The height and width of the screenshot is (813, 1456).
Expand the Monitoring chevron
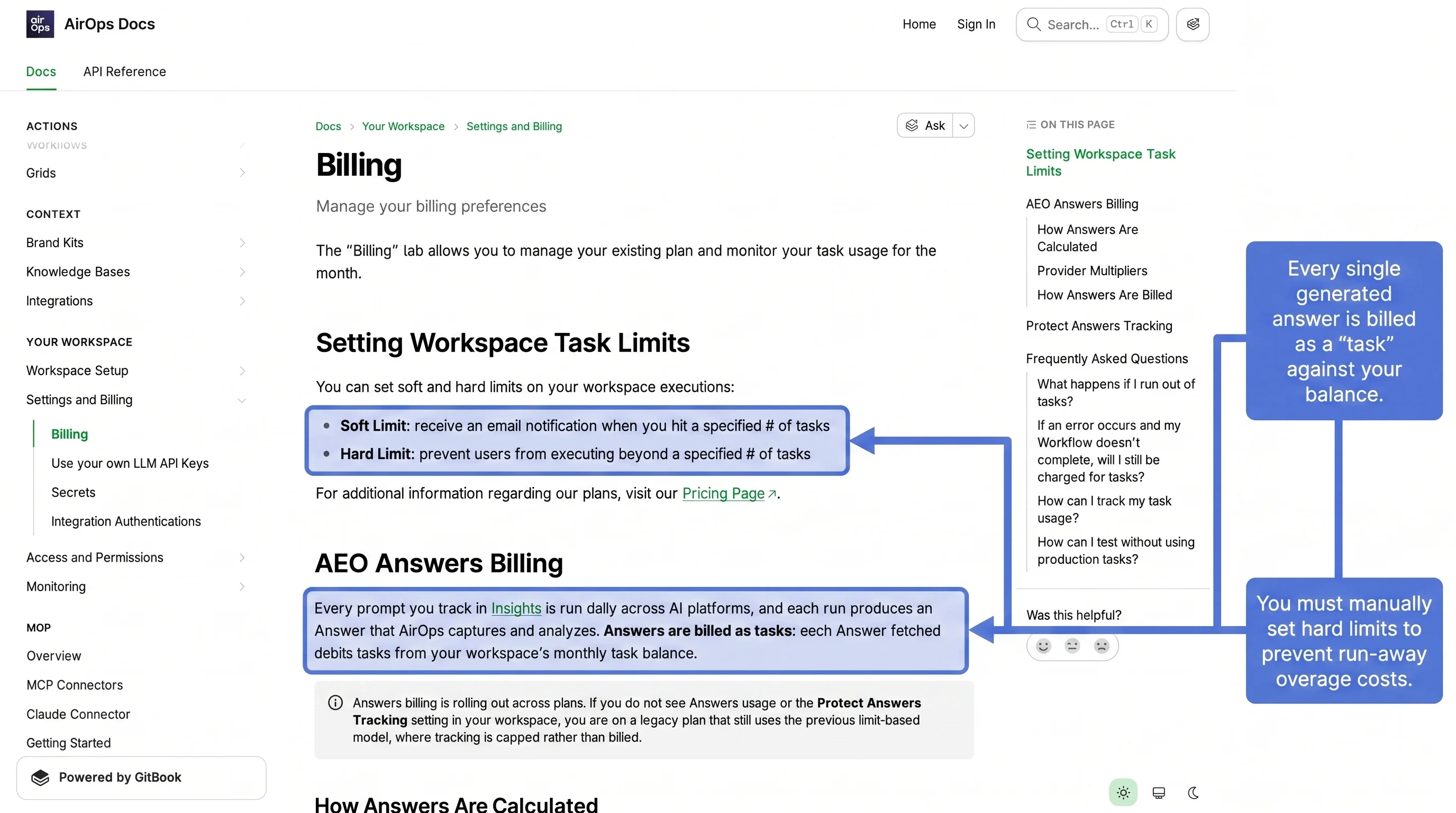(242, 587)
